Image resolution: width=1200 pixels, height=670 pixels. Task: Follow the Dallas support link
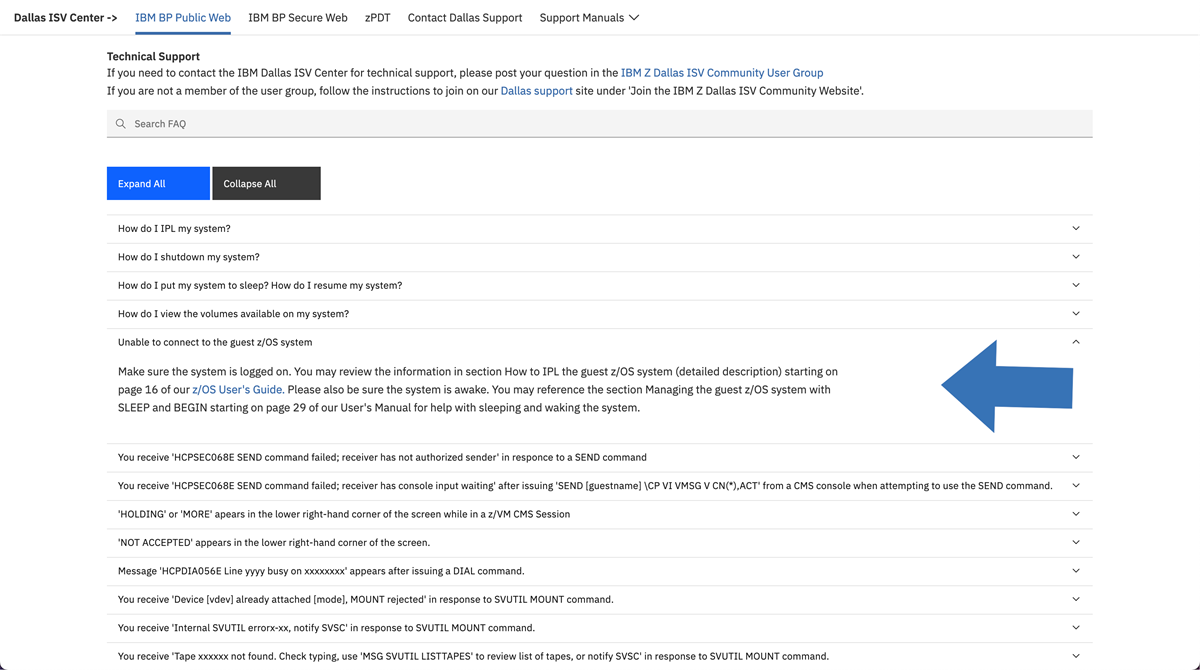pyautogui.click(x=536, y=91)
